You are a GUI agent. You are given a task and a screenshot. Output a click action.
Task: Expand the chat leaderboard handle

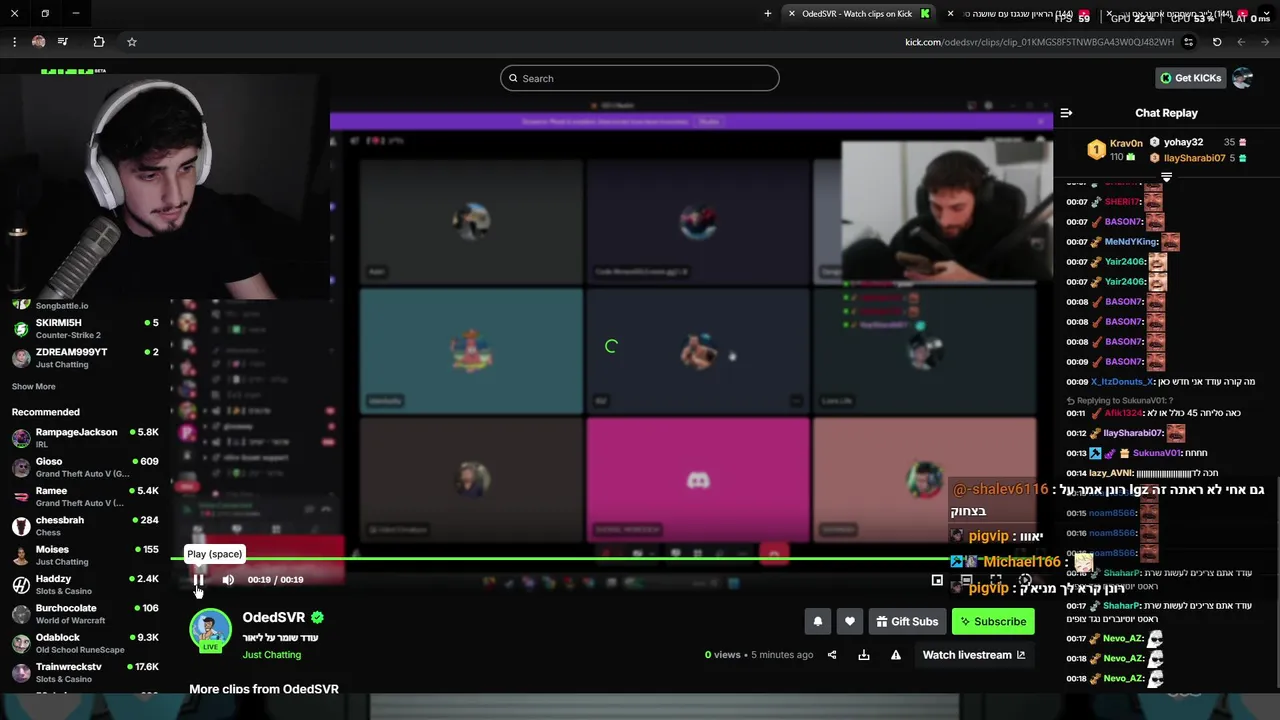1166,177
